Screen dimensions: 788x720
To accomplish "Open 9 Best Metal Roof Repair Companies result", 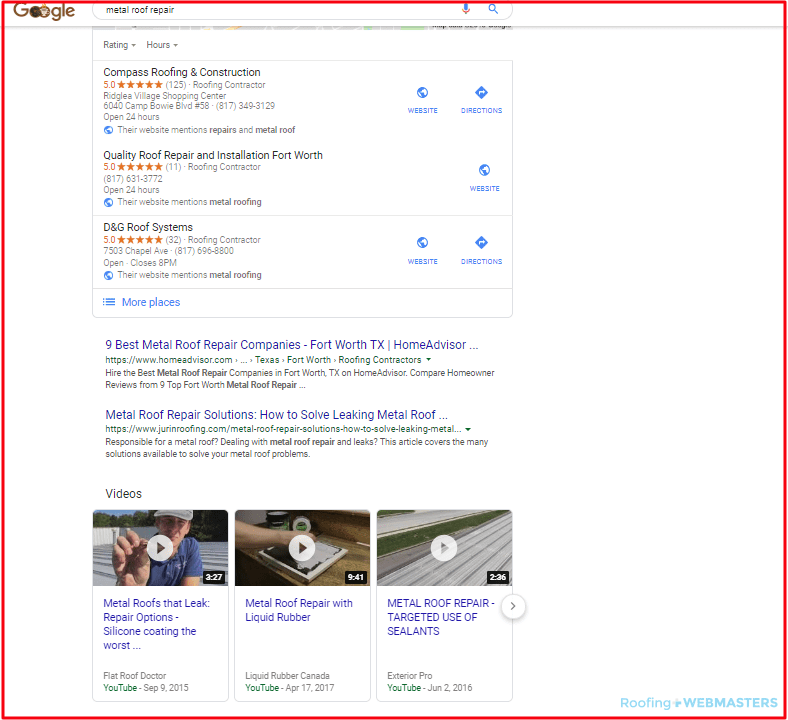I will click(291, 345).
